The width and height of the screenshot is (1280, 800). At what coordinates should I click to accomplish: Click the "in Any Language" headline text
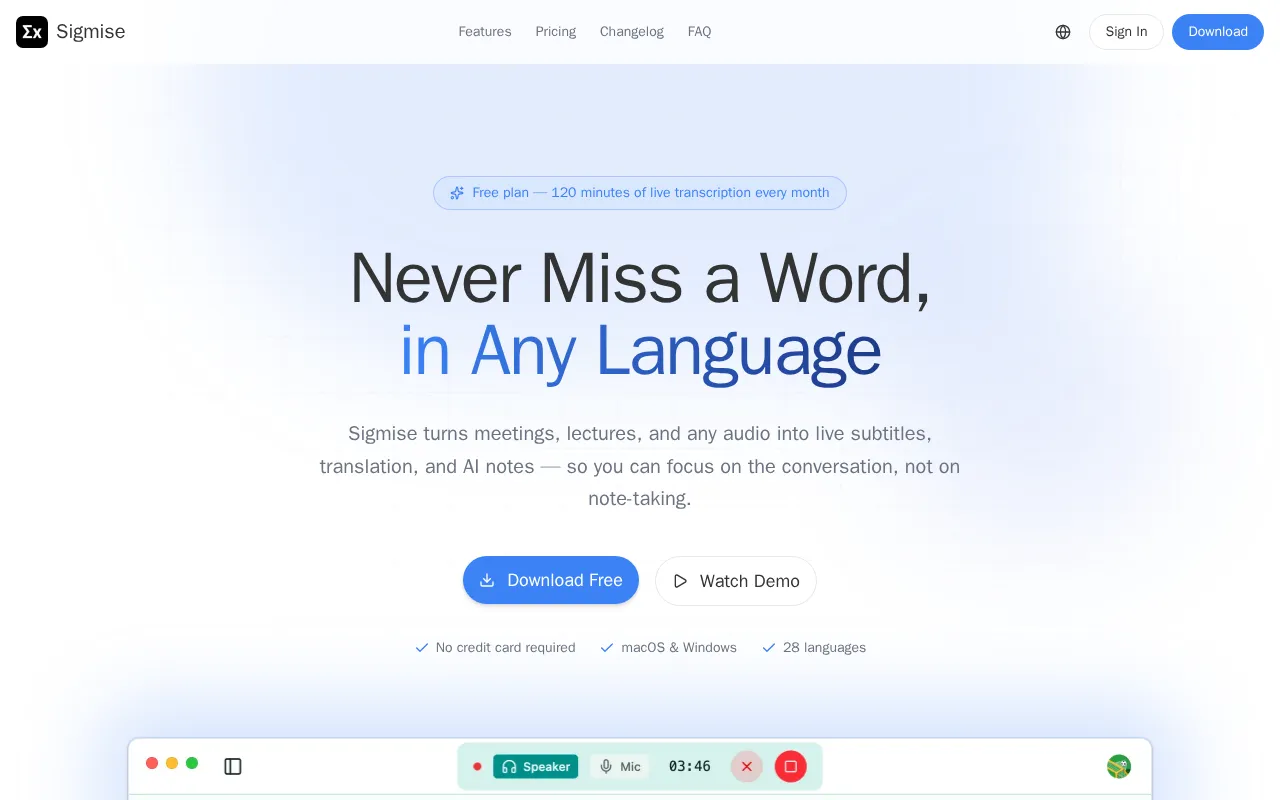click(640, 352)
